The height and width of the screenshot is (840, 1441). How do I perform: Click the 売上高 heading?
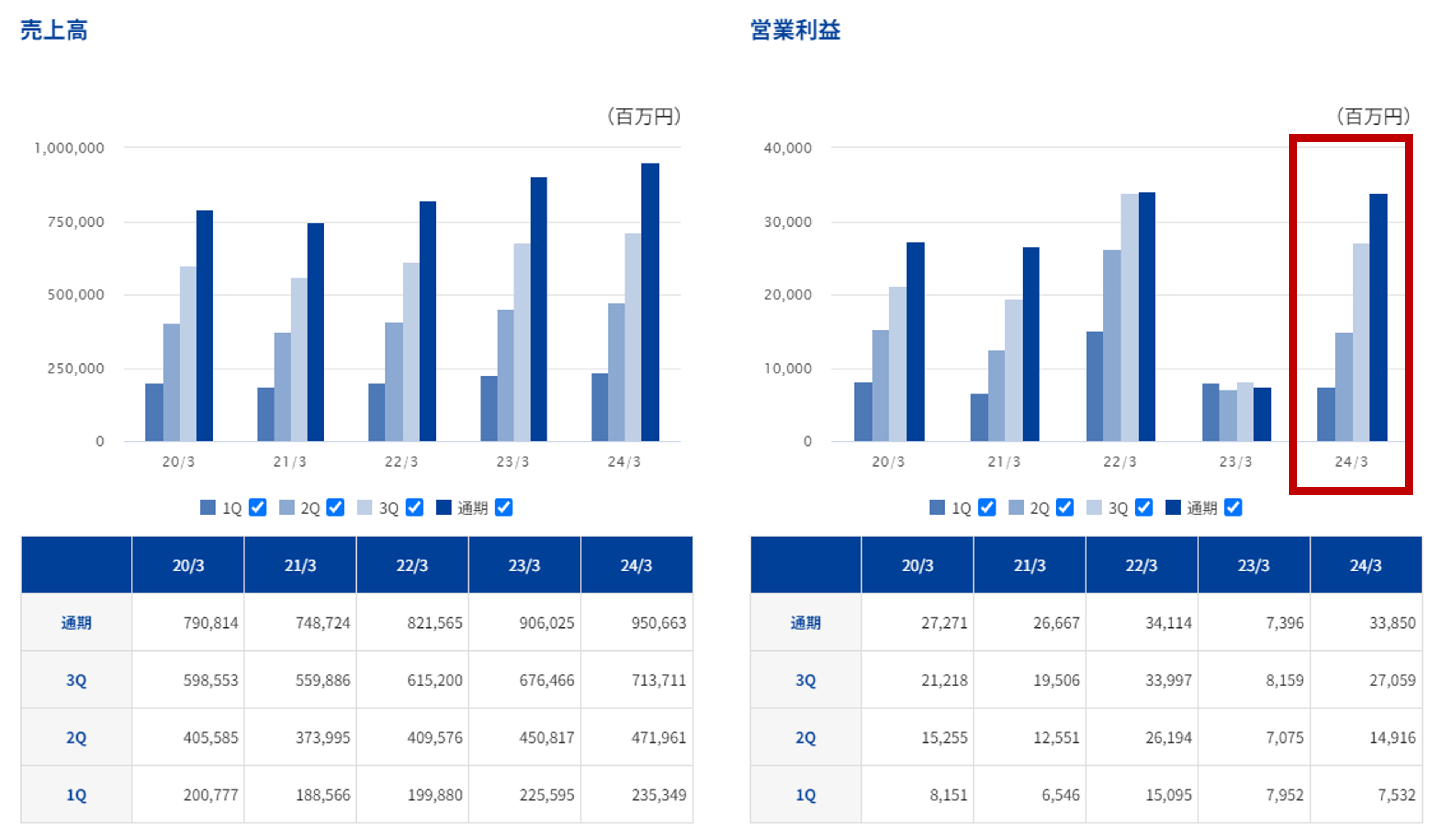pyautogui.click(x=54, y=30)
